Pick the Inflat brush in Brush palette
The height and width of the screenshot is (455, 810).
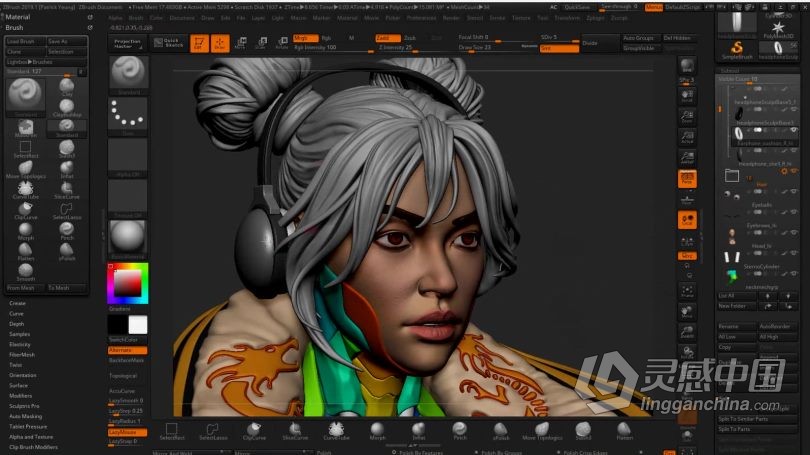click(67, 169)
